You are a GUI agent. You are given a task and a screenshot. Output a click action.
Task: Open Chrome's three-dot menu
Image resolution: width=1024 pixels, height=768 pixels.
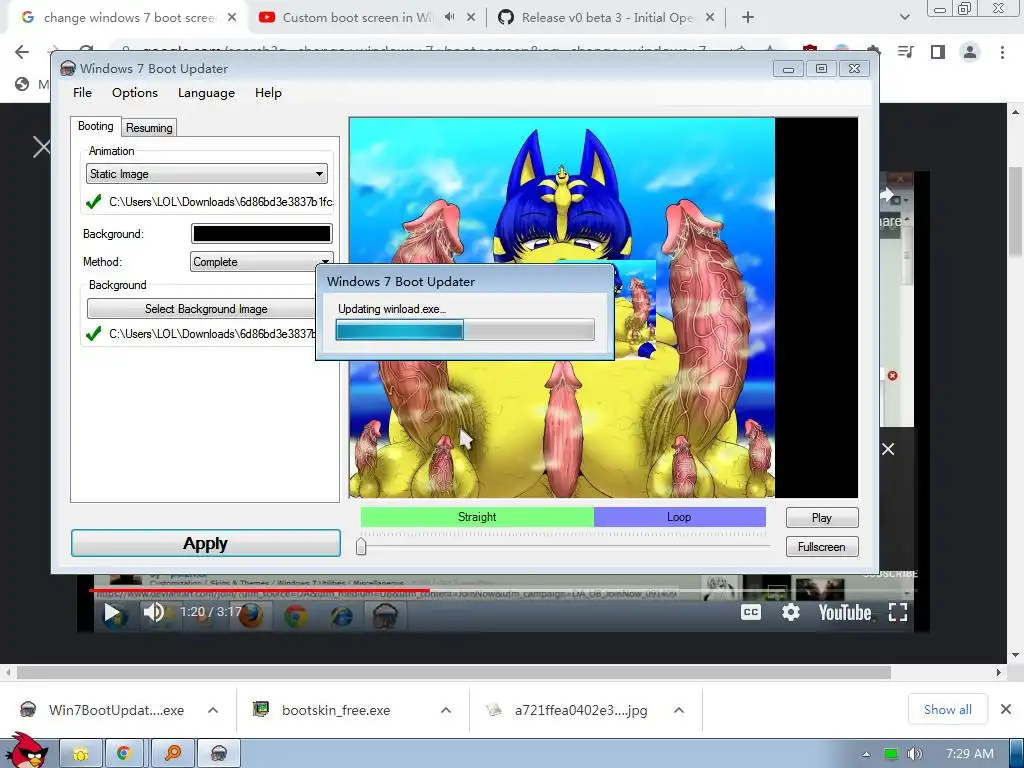pyautogui.click(x=1002, y=52)
